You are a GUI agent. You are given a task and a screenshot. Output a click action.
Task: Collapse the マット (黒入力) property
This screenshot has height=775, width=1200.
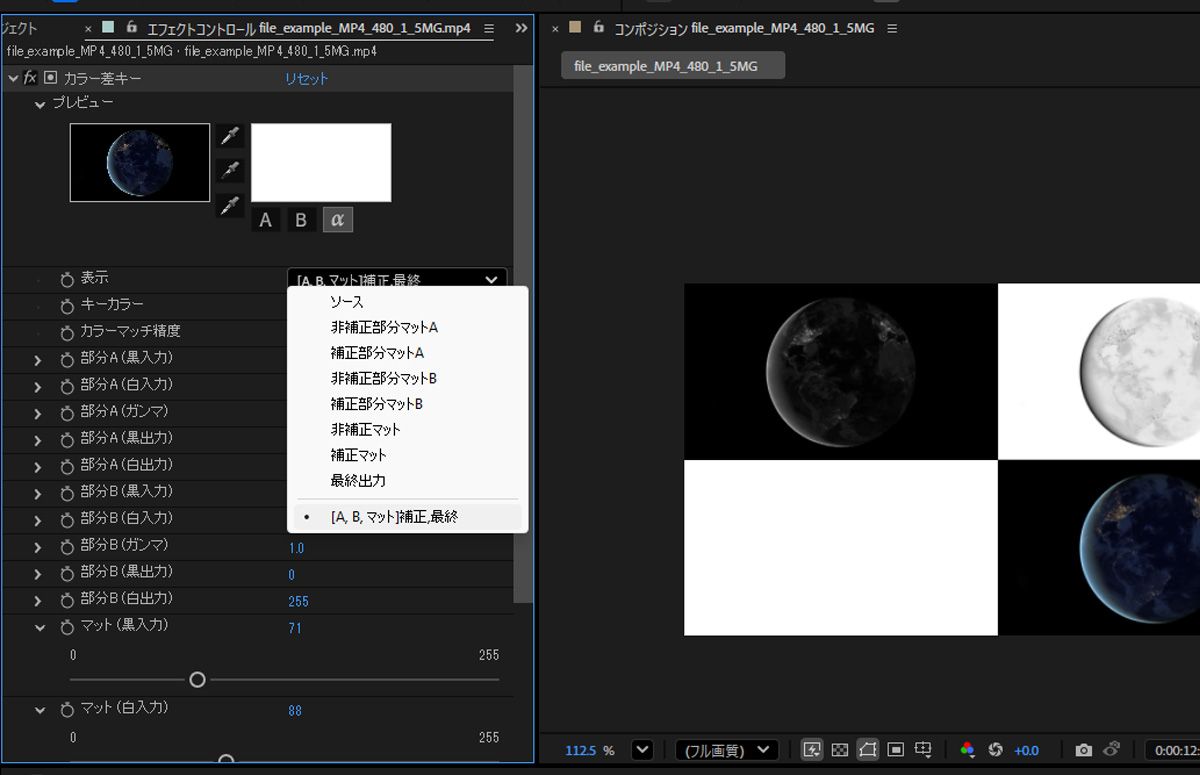40,627
